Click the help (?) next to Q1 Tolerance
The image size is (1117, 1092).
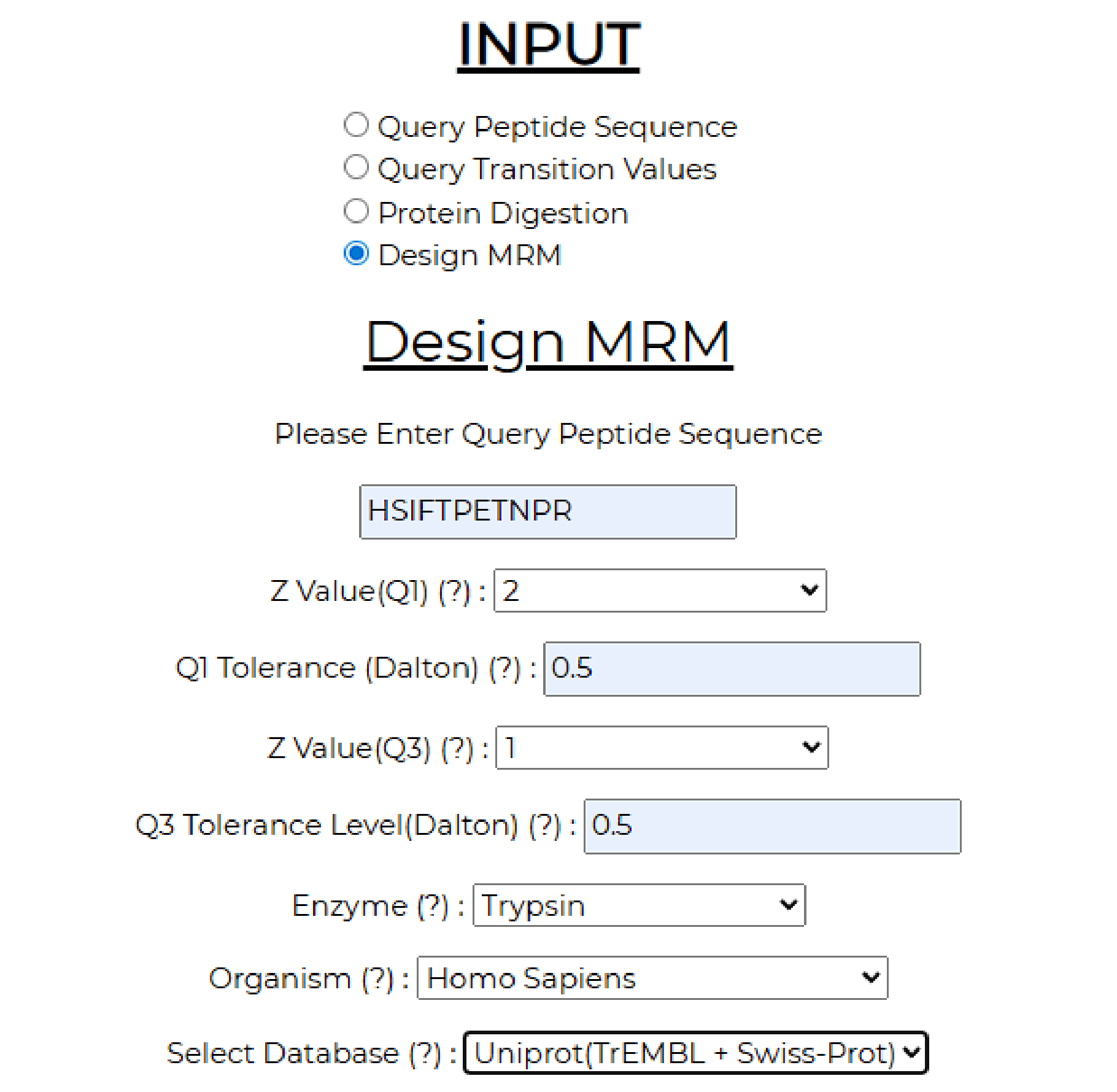[504, 669]
